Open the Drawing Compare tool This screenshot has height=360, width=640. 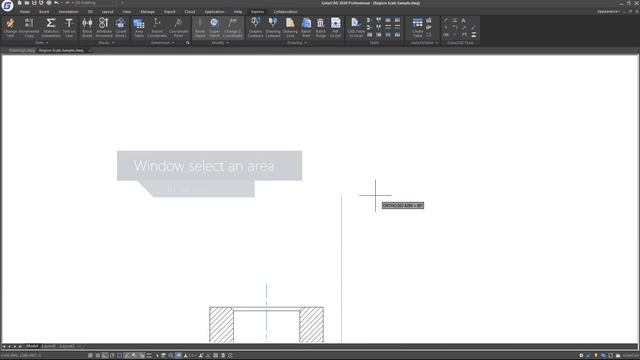click(273, 28)
